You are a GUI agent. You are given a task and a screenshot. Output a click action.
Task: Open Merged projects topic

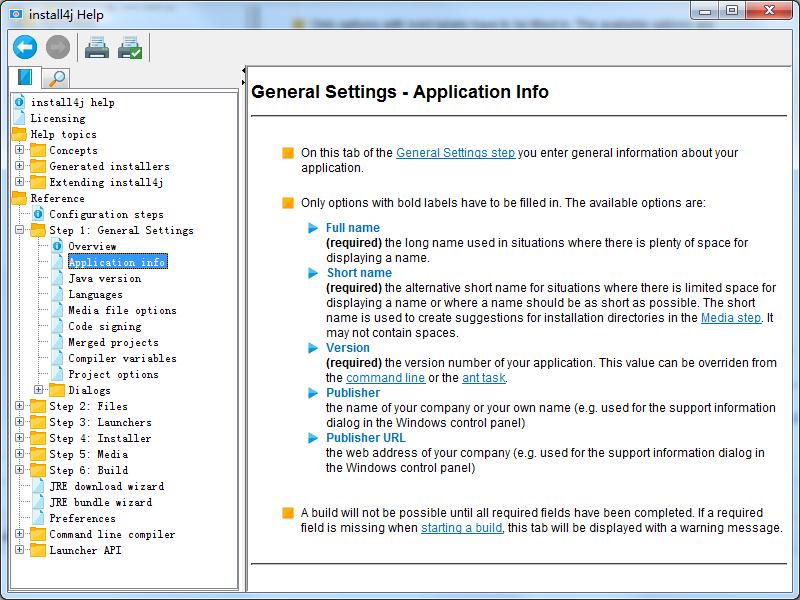tap(113, 342)
